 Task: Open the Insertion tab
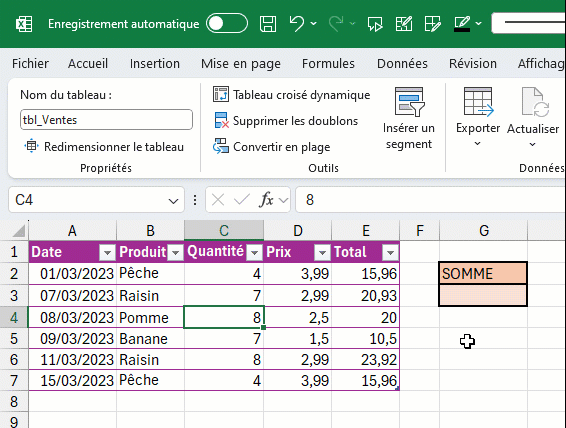click(x=154, y=64)
